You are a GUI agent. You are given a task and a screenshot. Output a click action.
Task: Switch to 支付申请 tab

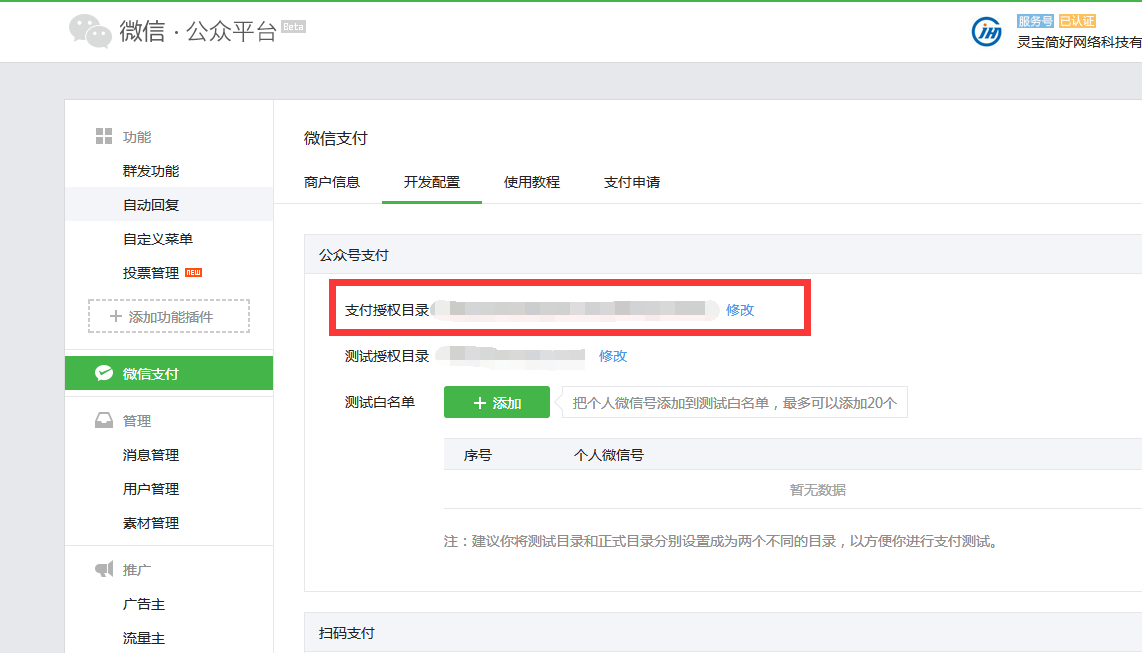coord(632,182)
